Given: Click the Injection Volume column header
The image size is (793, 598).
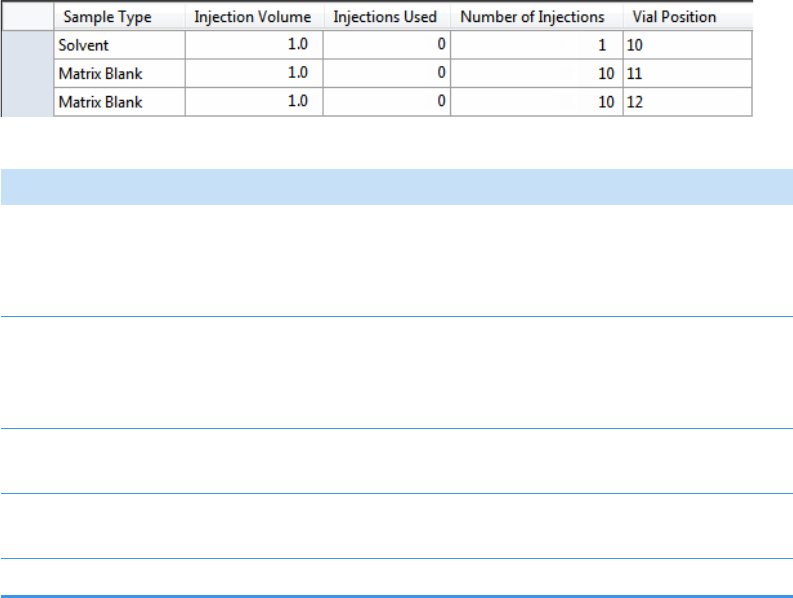Looking at the screenshot, I should tap(254, 17).
